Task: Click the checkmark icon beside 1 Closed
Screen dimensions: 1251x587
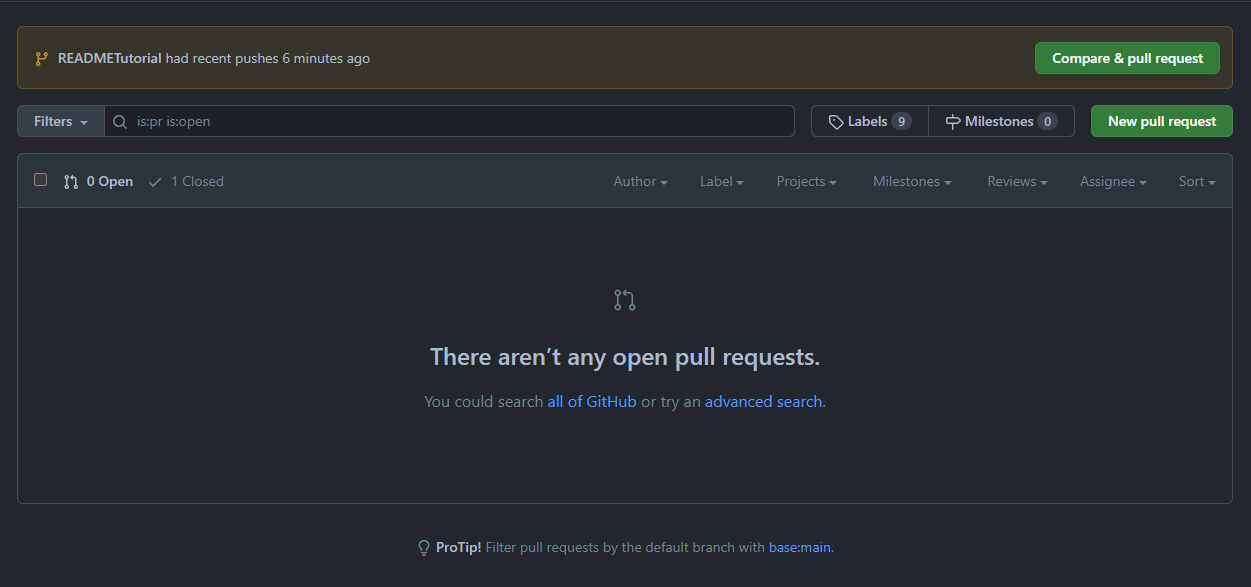Action: coord(155,181)
